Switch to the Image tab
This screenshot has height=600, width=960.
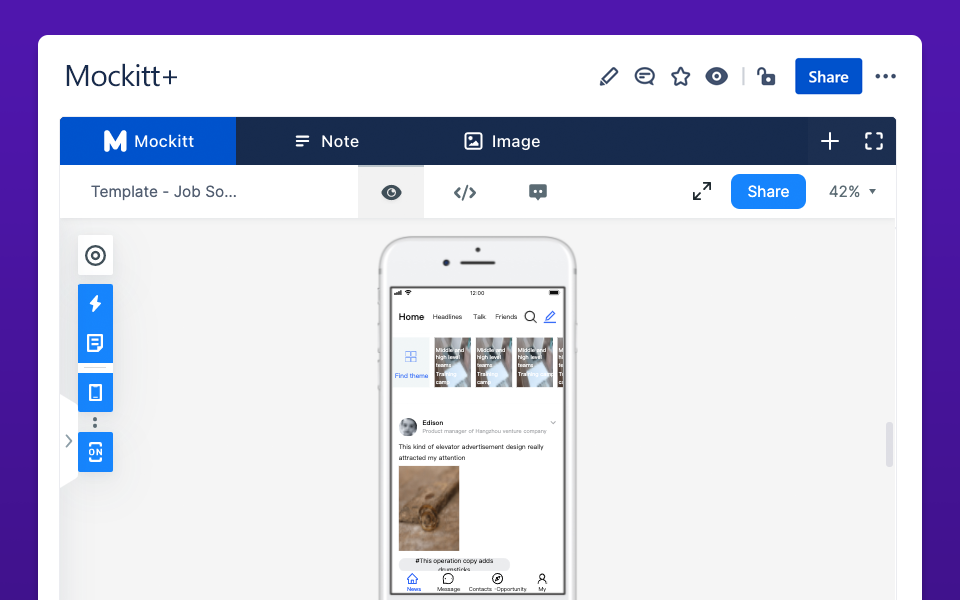click(x=502, y=141)
